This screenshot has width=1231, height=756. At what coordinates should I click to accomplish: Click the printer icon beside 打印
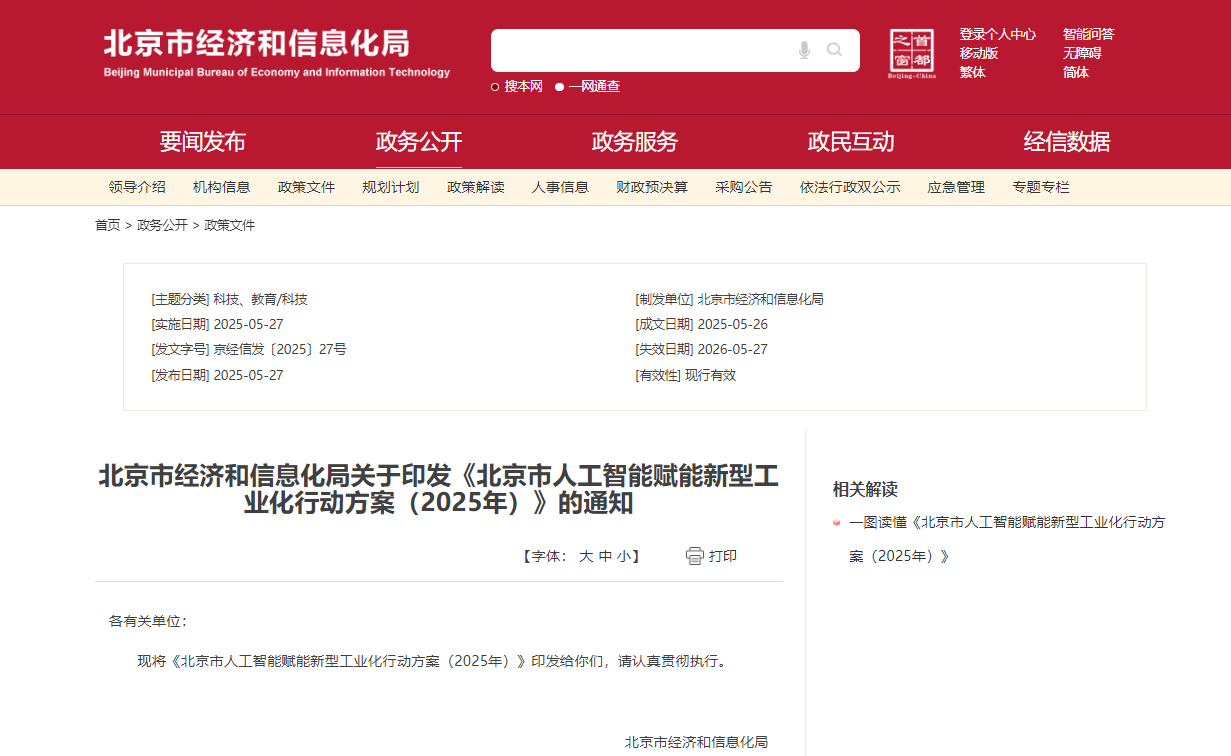click(695, 556)
